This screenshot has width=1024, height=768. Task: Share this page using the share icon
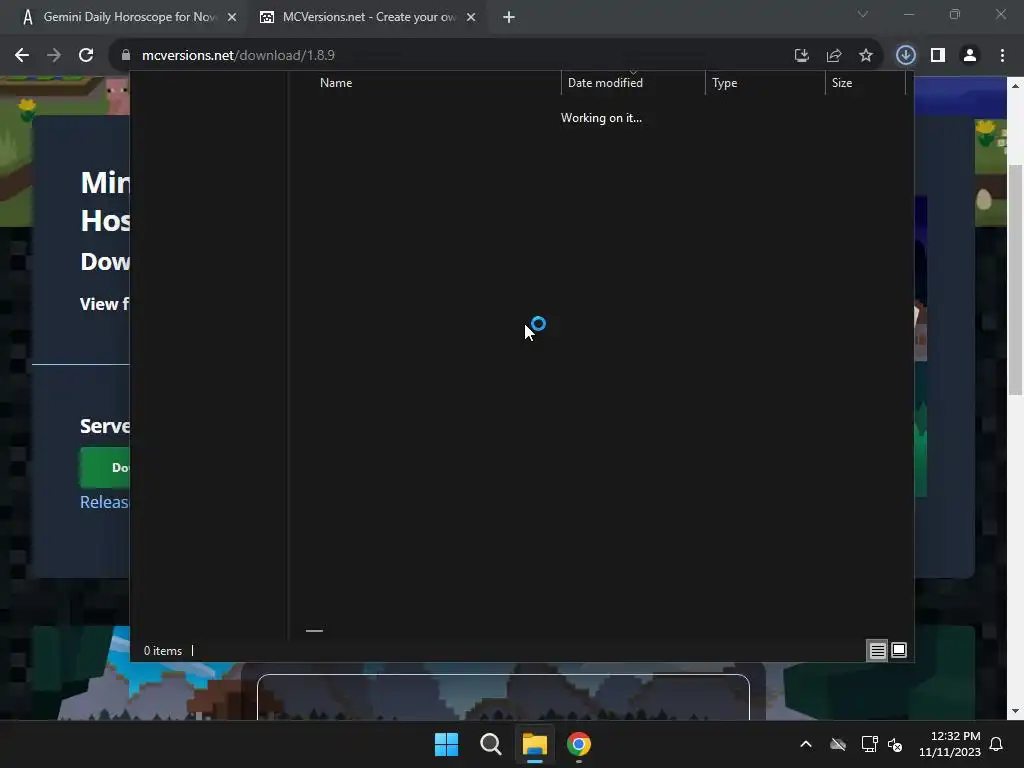834,56
